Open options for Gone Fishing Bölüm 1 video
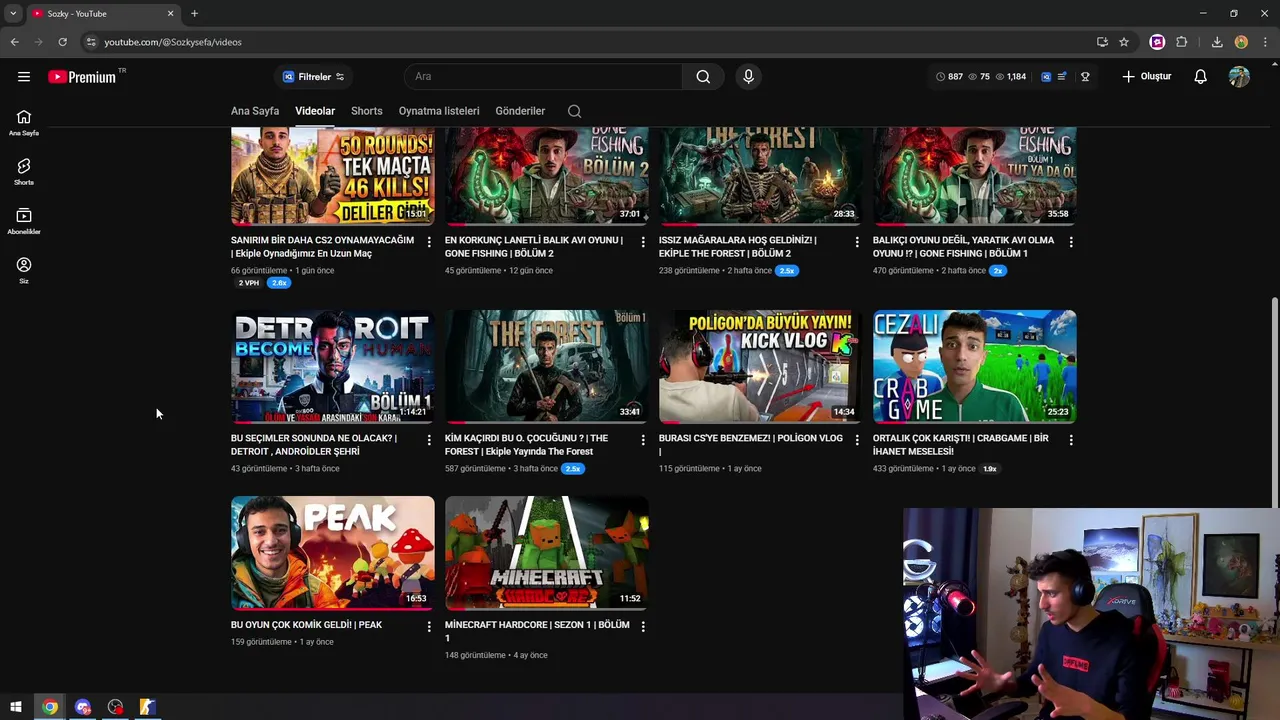 pos(1071,242)
